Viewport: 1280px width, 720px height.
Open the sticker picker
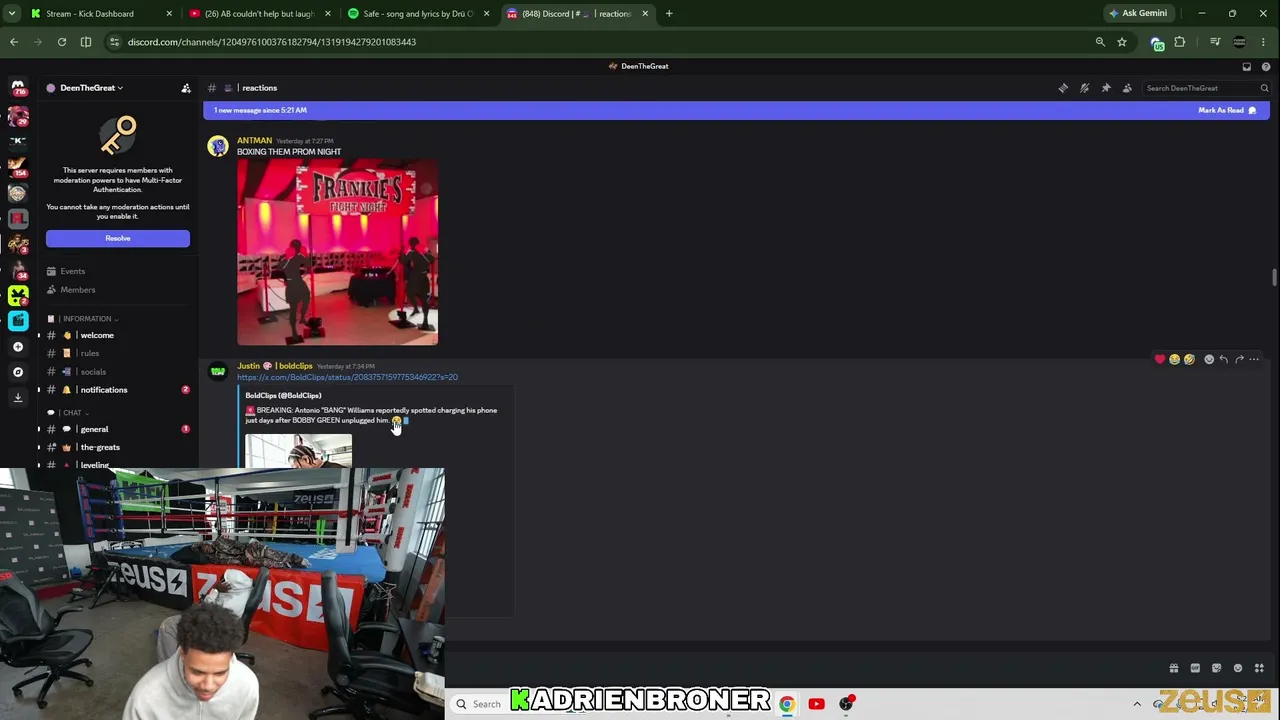1216,668
